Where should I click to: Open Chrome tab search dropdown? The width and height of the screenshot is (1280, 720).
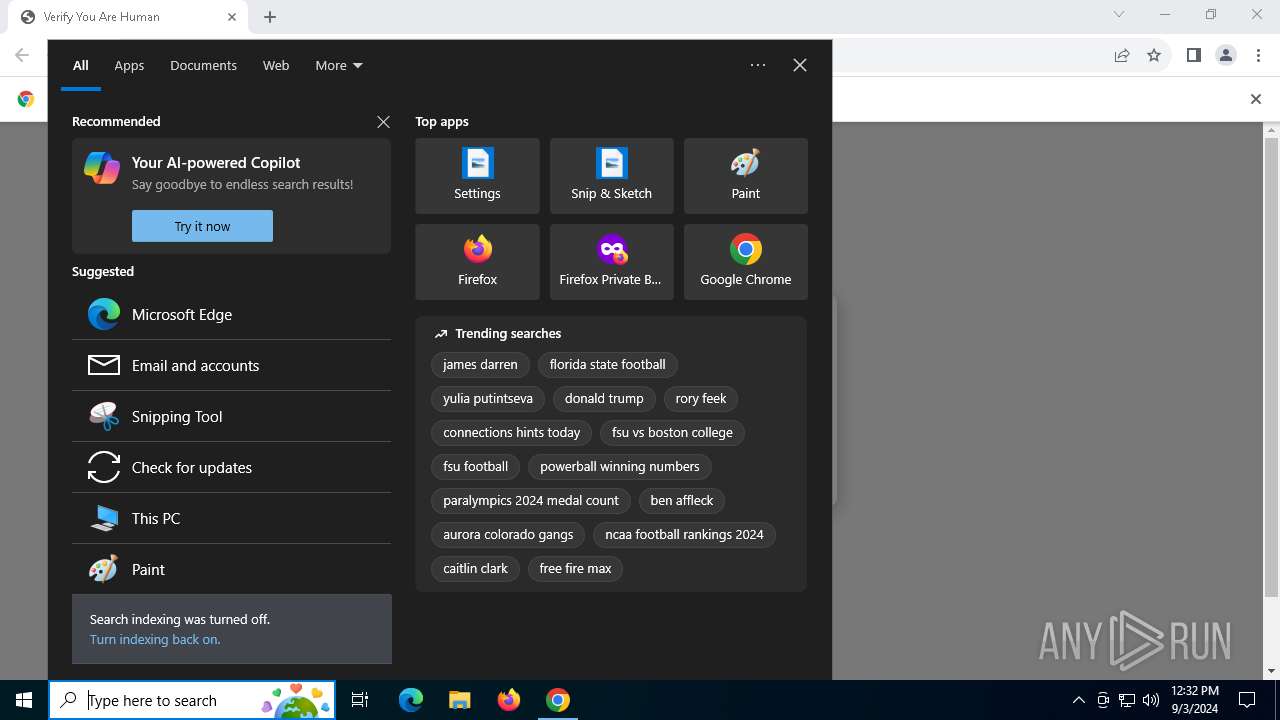click(x=1119, y=15)
